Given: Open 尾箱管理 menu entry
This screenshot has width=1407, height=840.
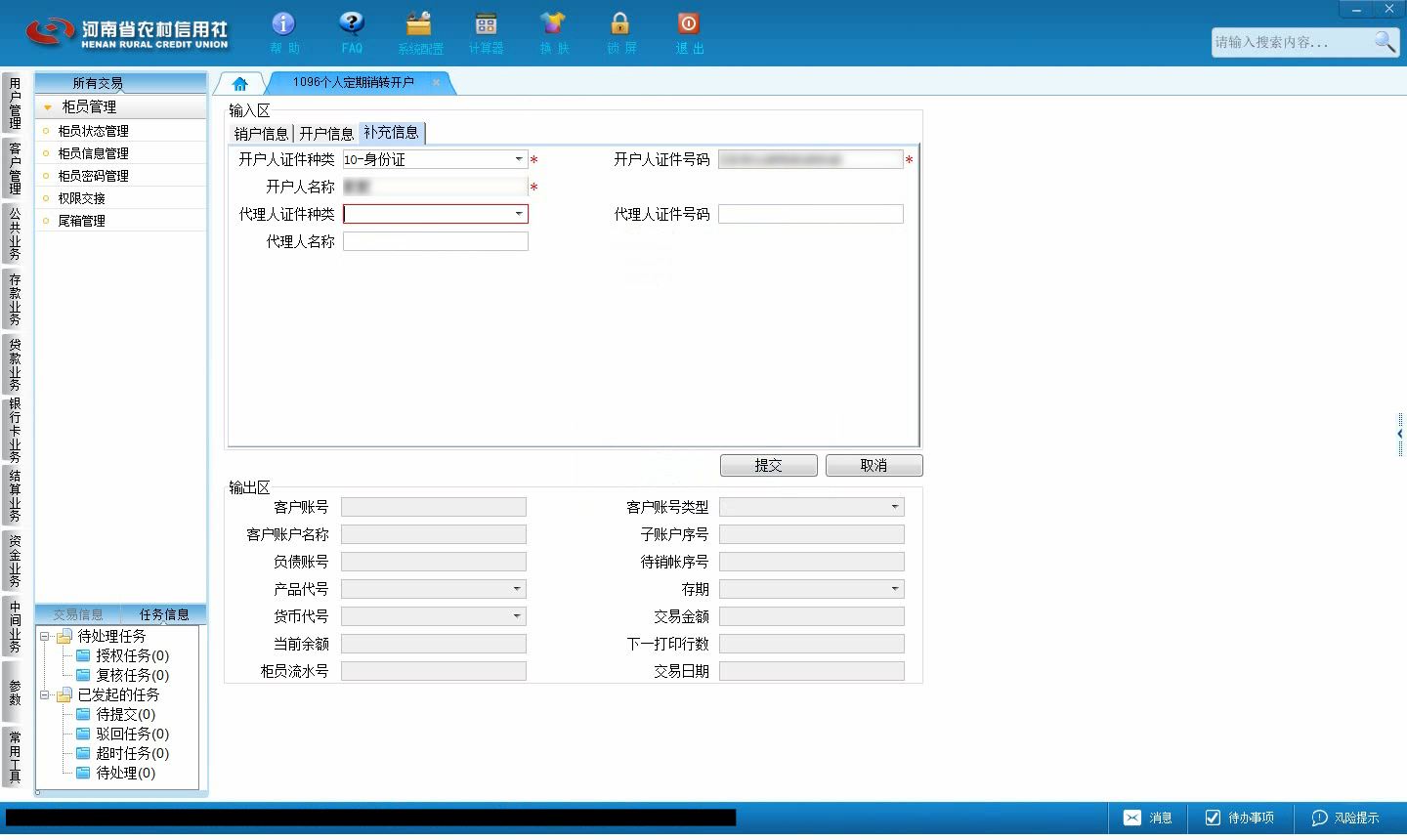Looking at the screenshot, I should [x=121, y=221].
